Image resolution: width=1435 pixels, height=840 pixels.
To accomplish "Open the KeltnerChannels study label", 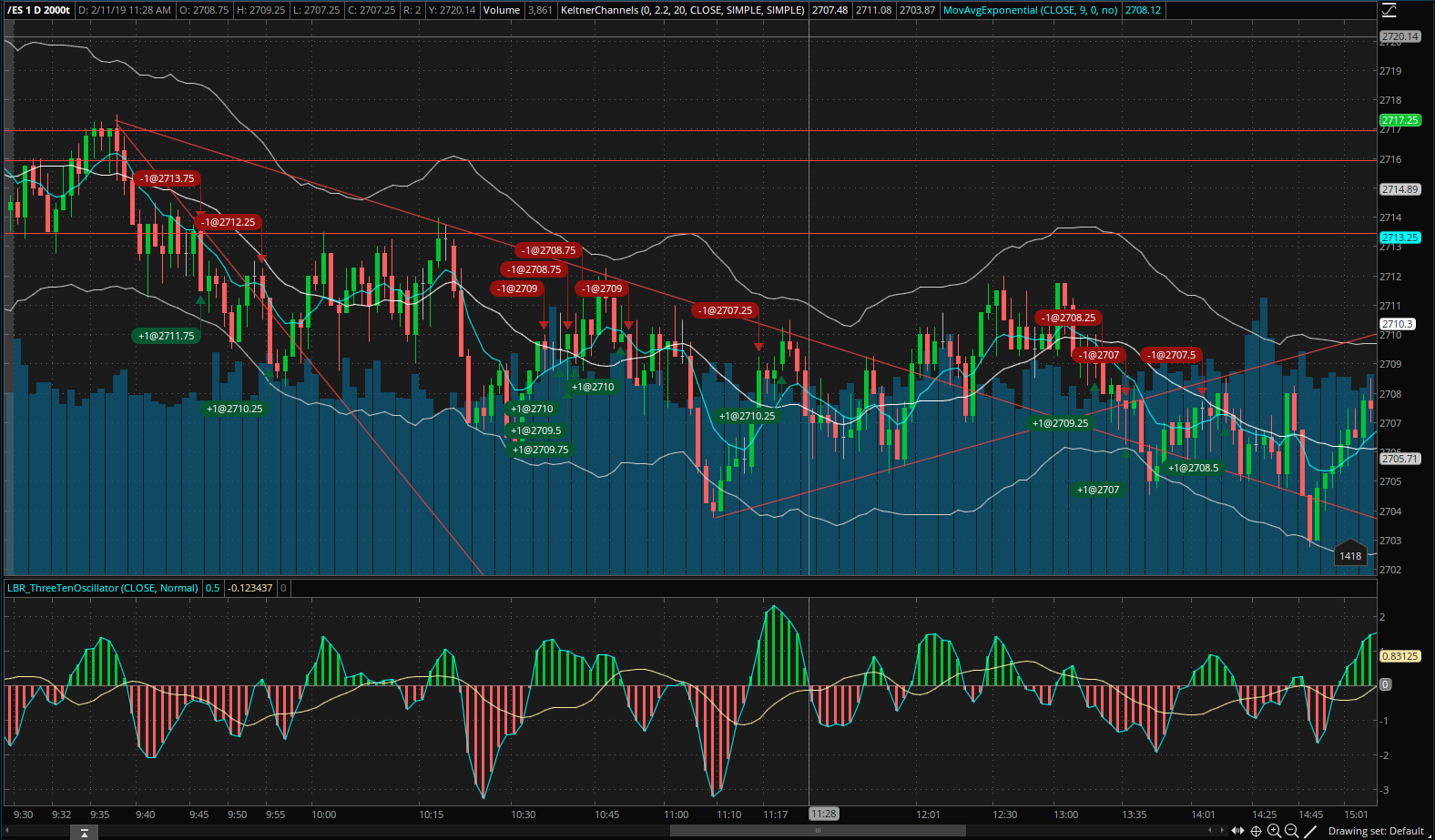I will 682,10.
